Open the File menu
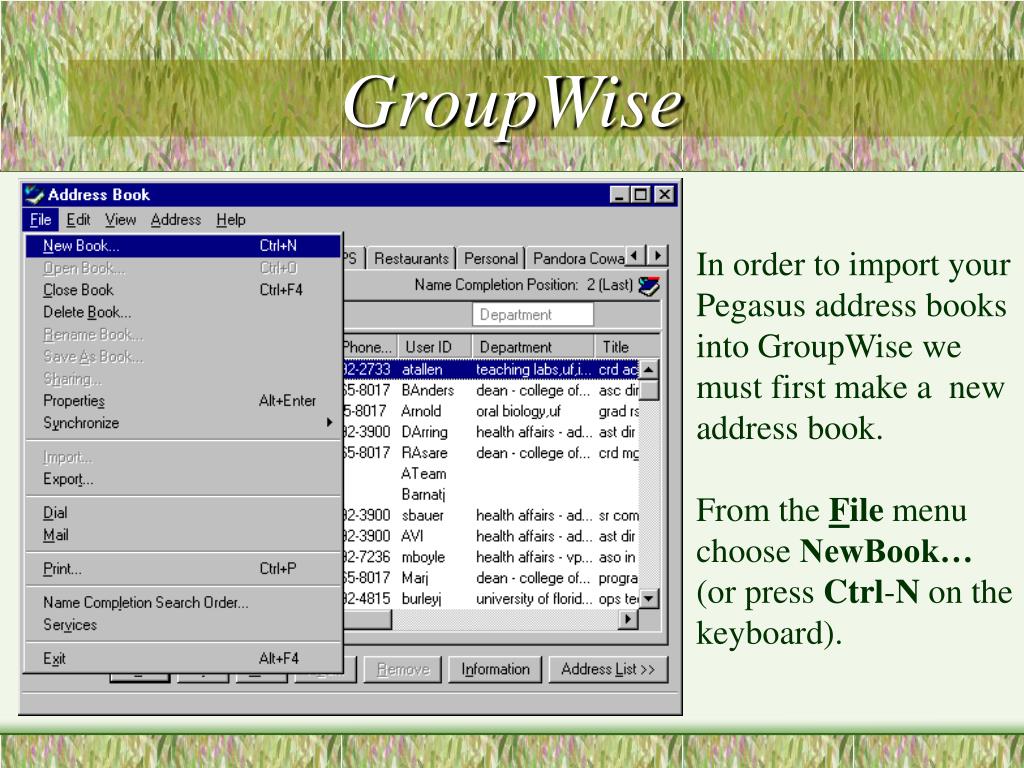Viewport: 1024px width, 768px height. pyautogui.click(x=40, y=219)
